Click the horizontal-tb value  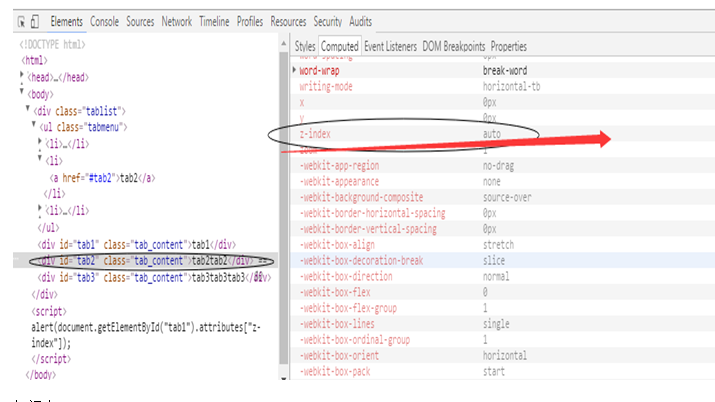coord(512,87)
